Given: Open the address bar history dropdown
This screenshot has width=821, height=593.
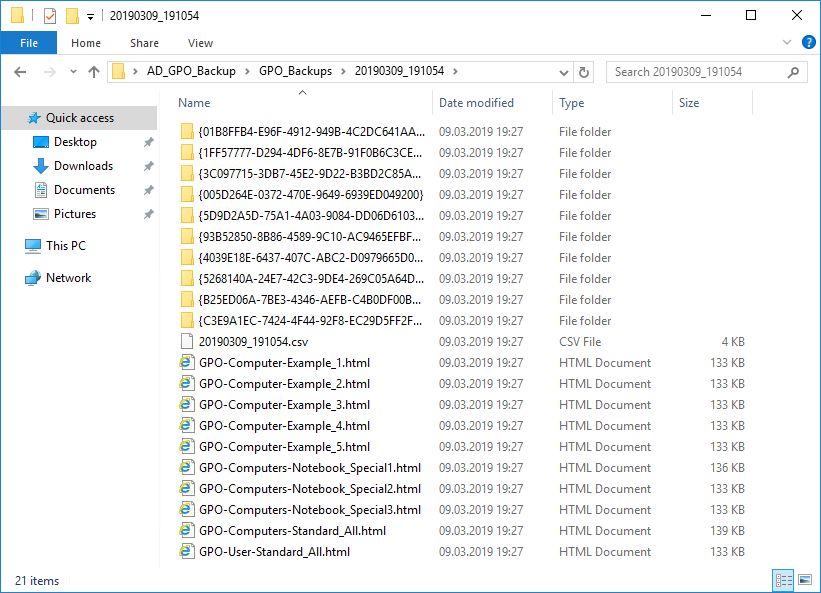Looking at the screenshot, I should pyautogui.click(x=563, y=72).
